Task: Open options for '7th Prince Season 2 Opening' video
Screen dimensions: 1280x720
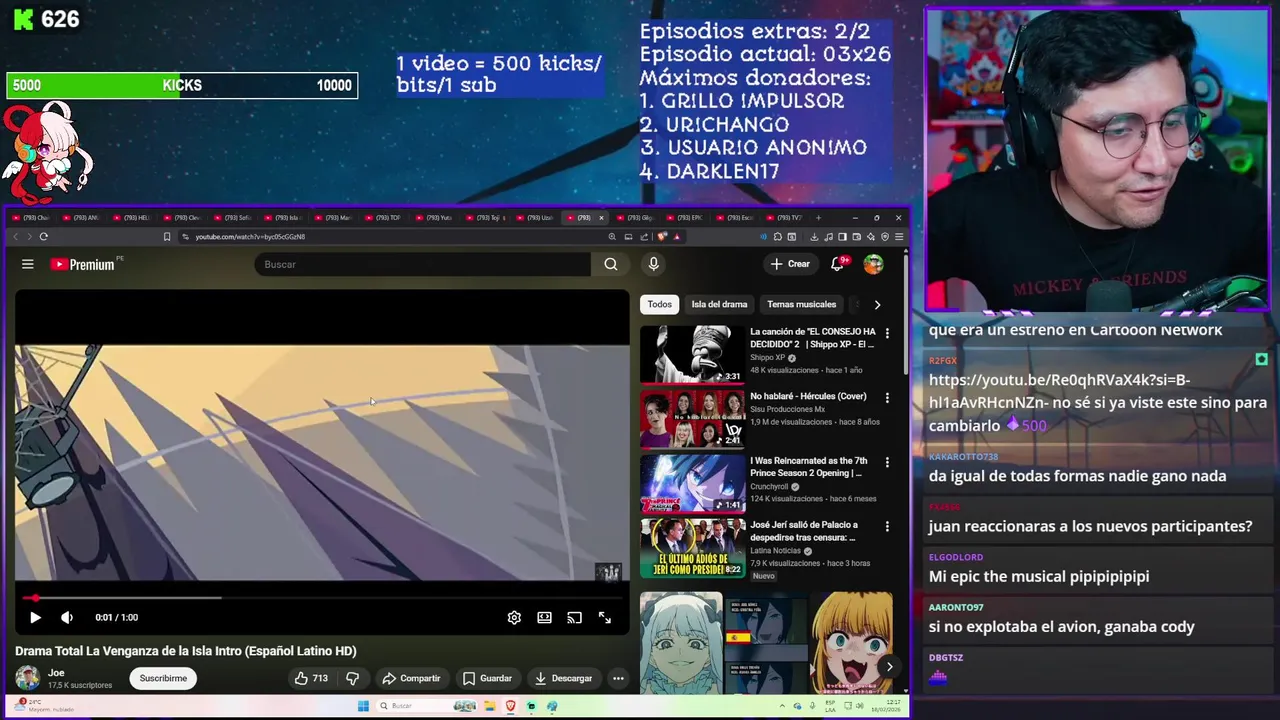Action: pos(887,462)
